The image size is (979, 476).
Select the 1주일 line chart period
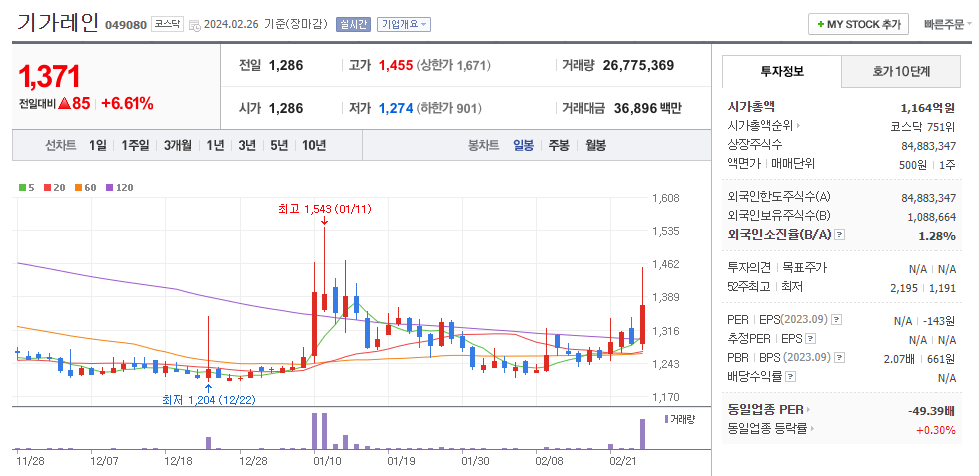click(x=135, y=146)
